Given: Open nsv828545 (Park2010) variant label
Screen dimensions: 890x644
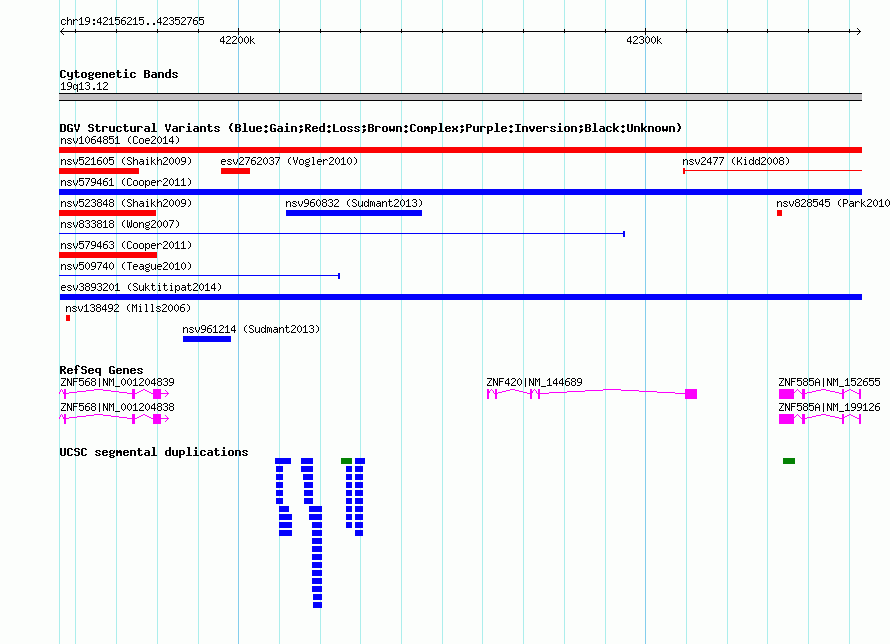Looking at the screenshot, I should coord(833,203).
